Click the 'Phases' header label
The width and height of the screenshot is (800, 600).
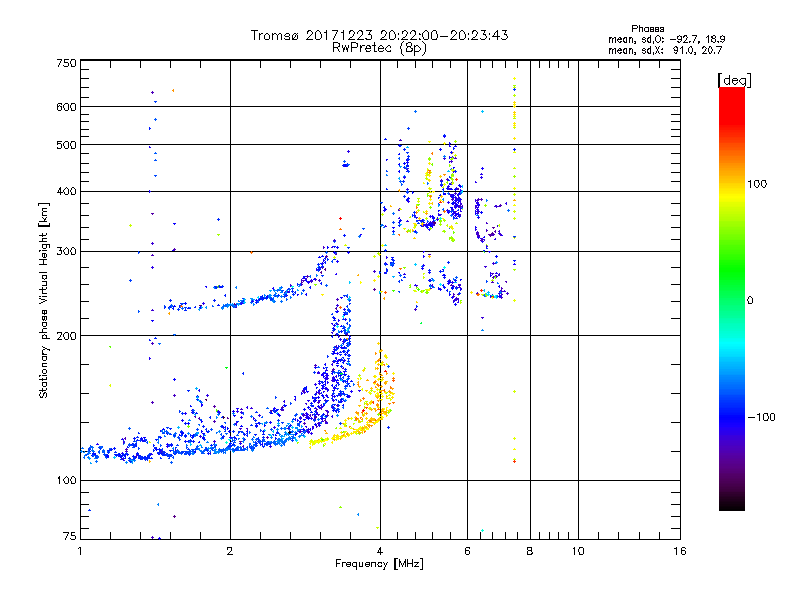pos(647,29)
